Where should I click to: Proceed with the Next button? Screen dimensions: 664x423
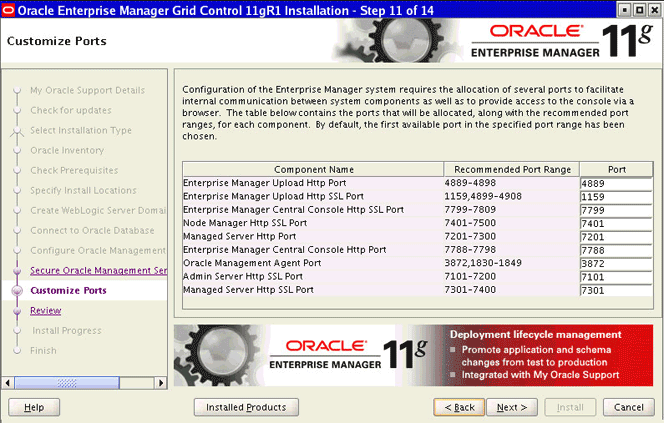pyautogui.click(x=512, y=407)
